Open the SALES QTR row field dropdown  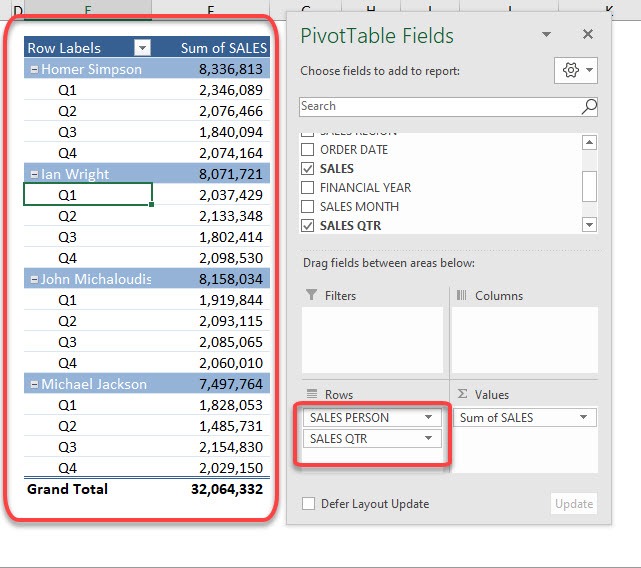click(x=428, y=438)
